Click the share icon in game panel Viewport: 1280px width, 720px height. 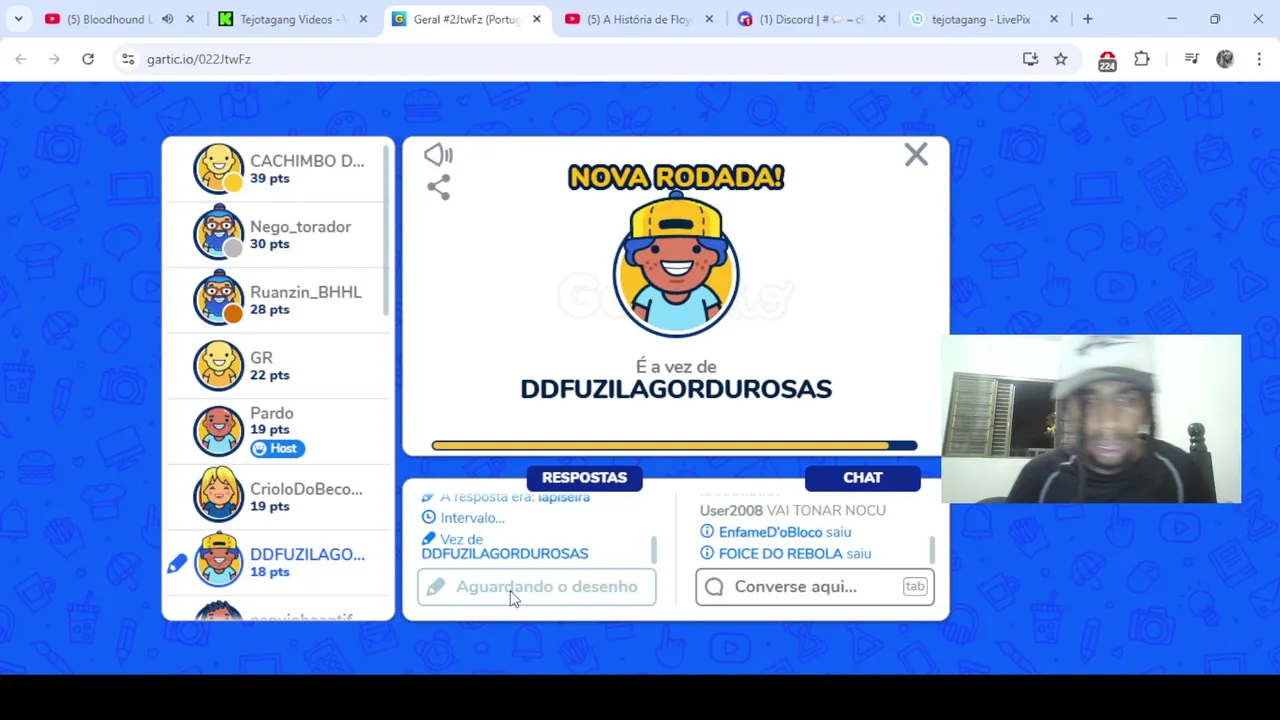tap(438, 187)
